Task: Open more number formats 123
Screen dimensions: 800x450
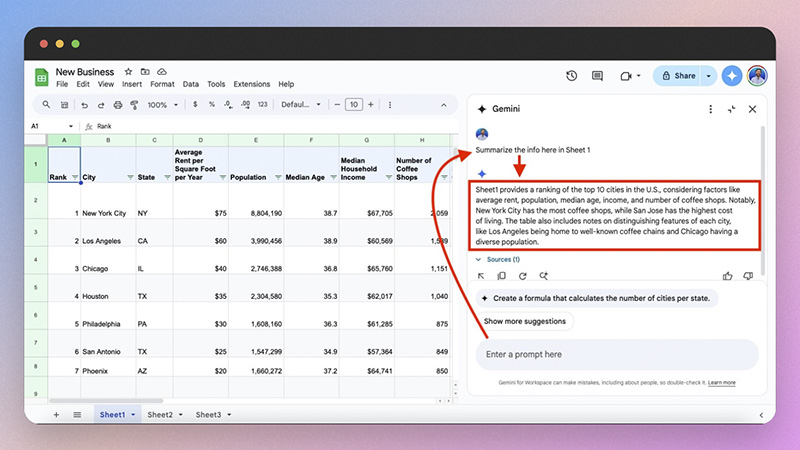Action: (262, 105)
